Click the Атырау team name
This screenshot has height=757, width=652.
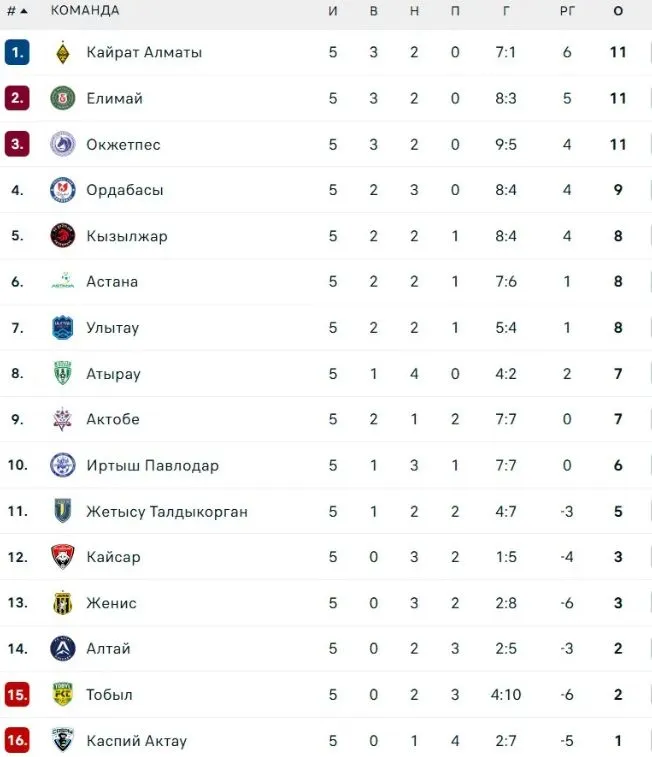click(113, 374)
